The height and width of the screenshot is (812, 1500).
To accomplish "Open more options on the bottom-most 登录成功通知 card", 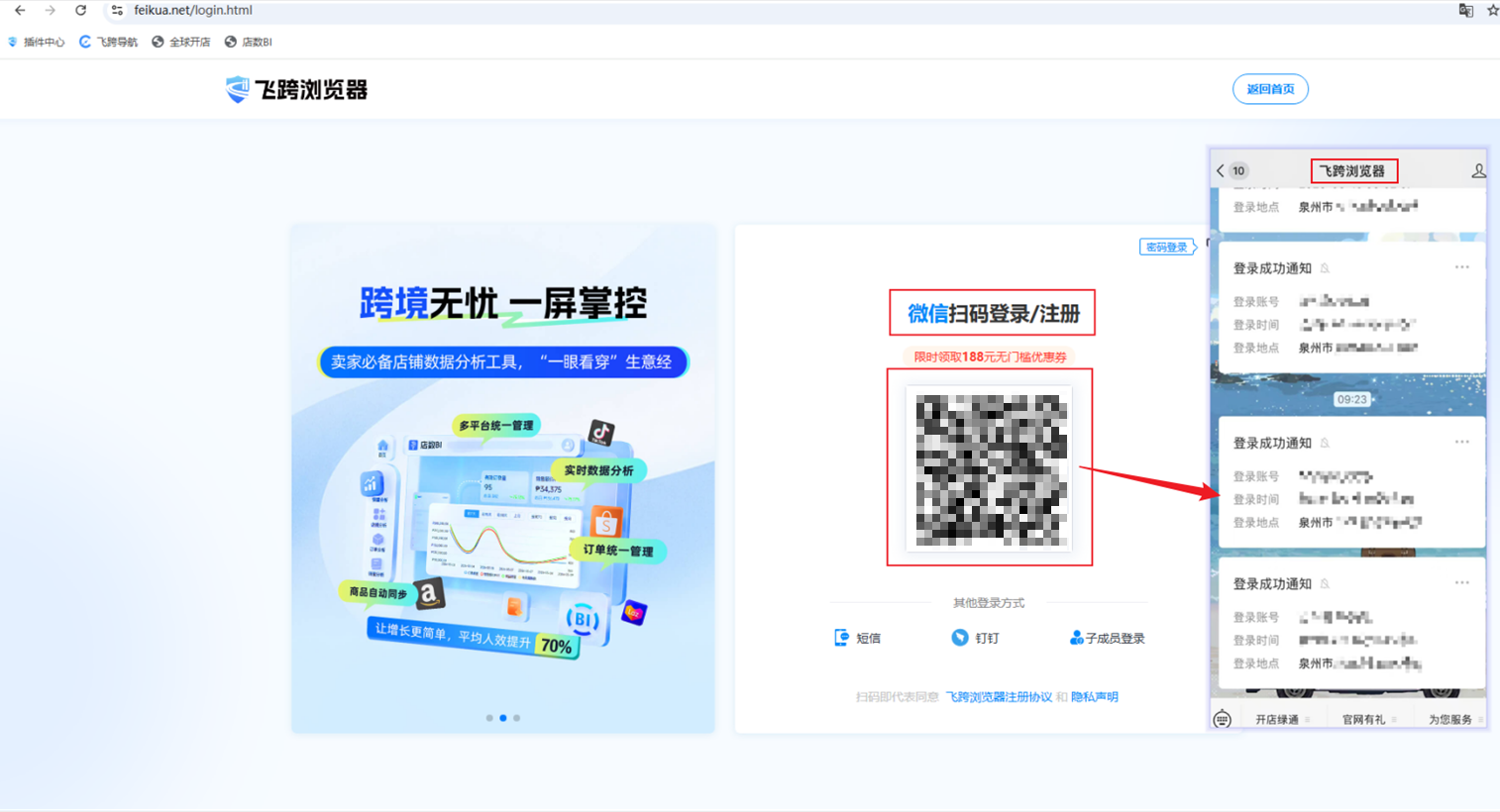I will (1461, 583).
